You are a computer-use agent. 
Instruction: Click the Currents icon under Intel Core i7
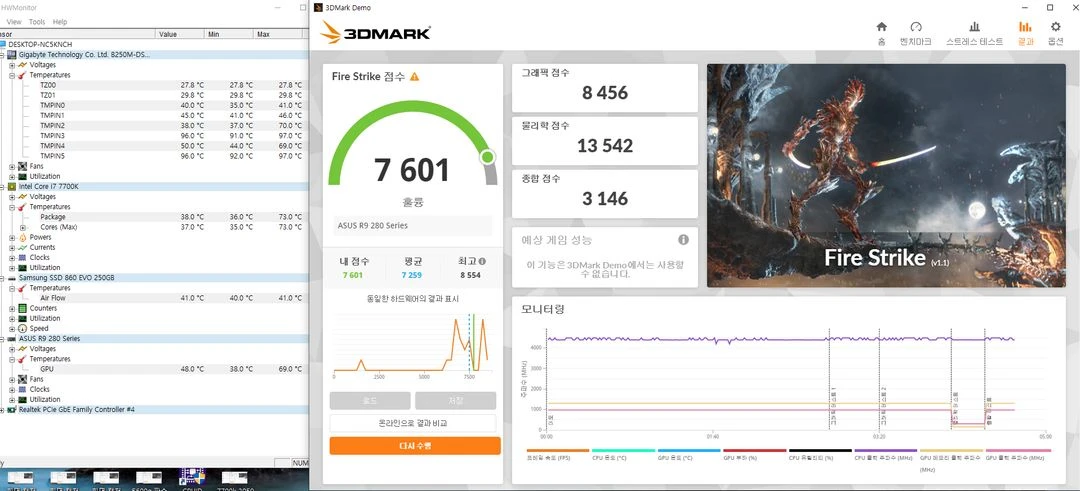[x=23, y=247]
